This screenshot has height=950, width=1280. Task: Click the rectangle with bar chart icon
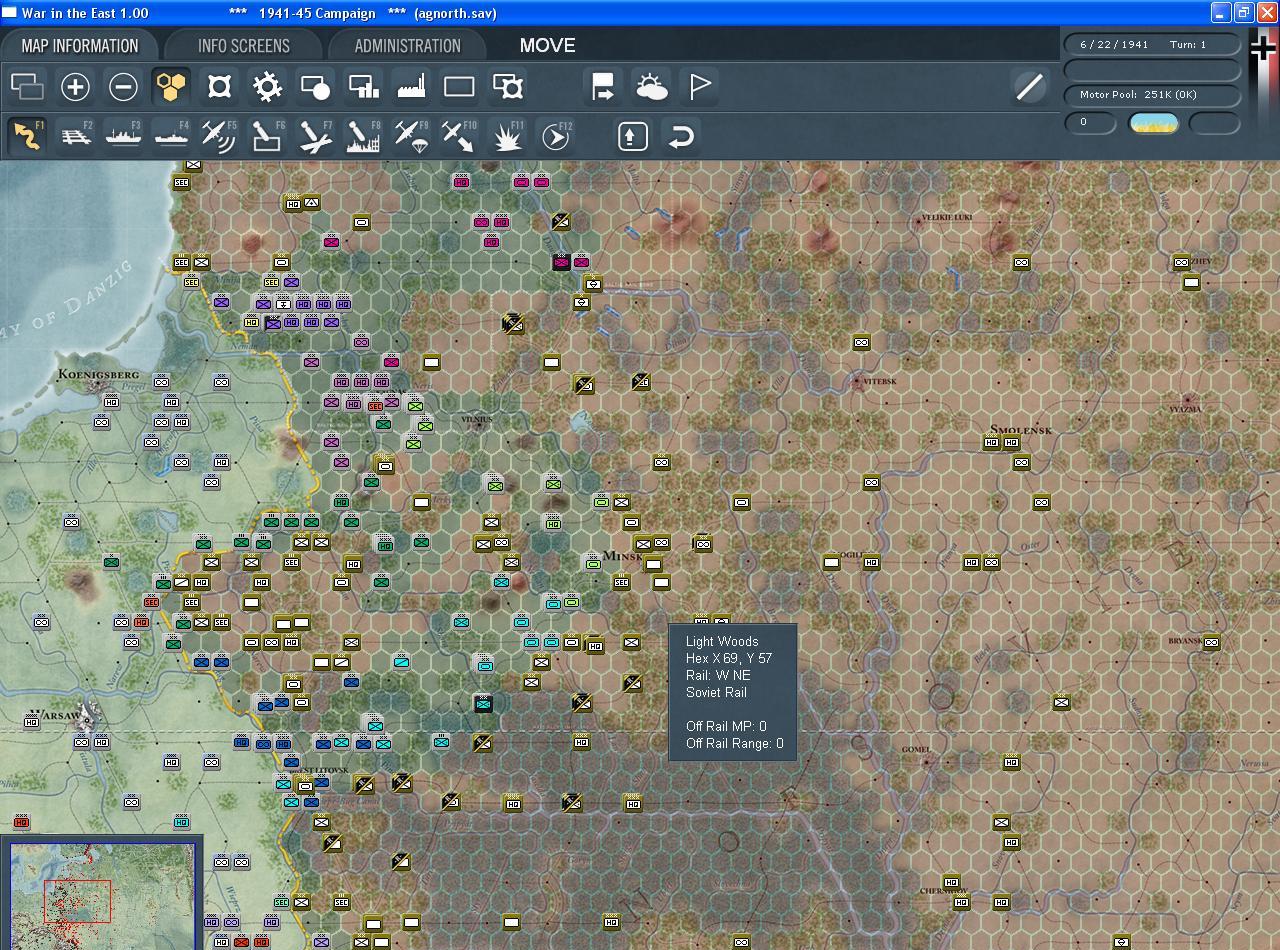pyautogui.click(x=363, y=87)
